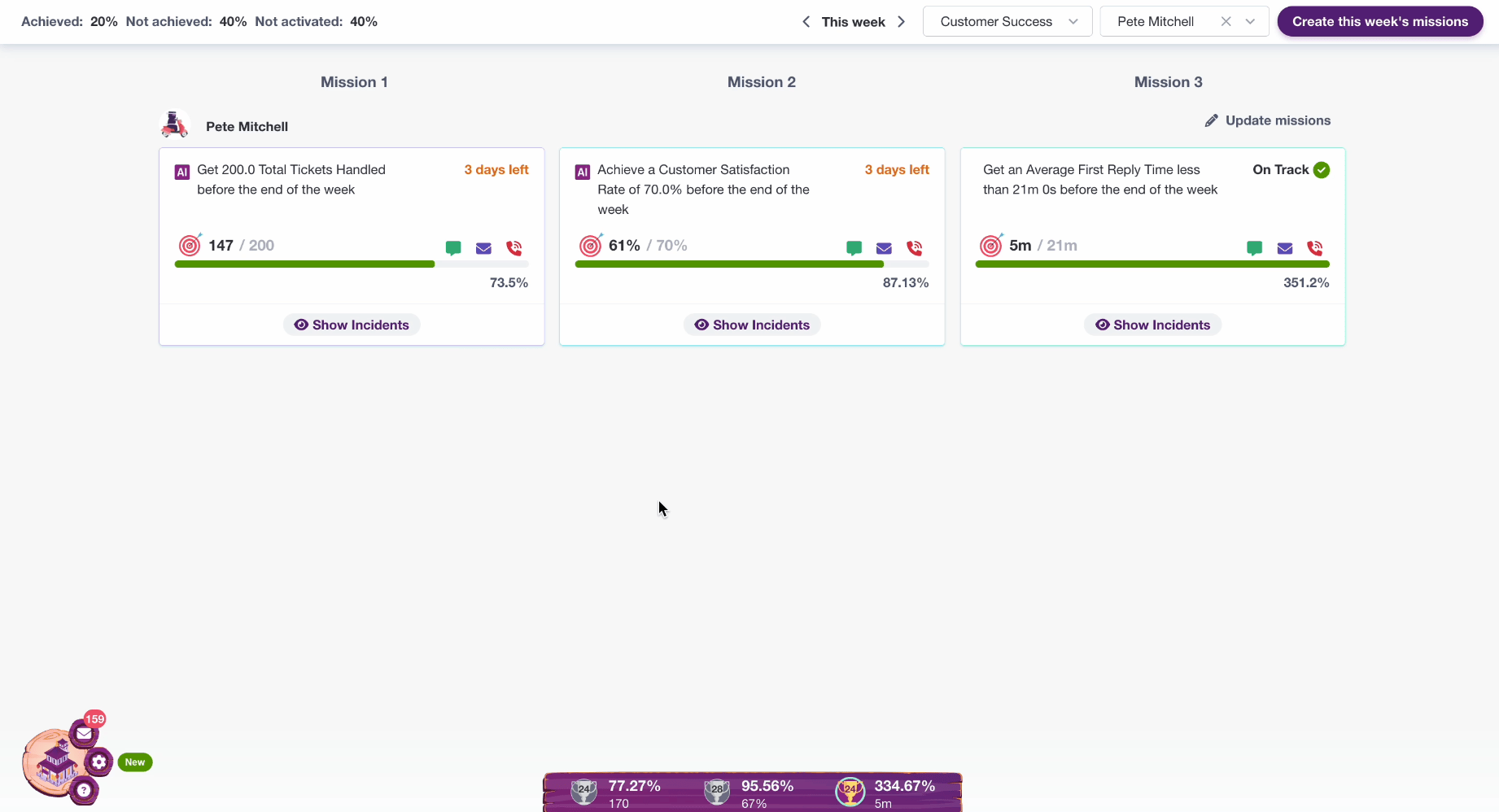Click Create this week's missions button
Viewport: 1499px width, 812px height.
1379,22
